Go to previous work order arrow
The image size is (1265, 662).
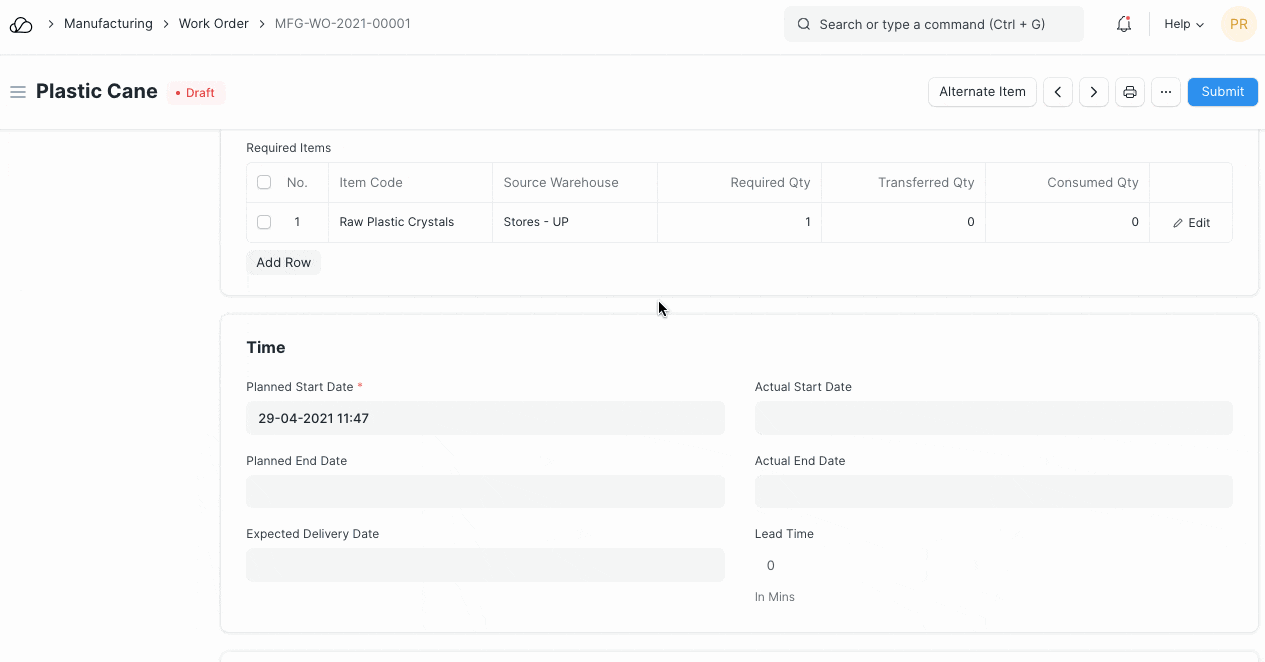[x=1058, y=92]
